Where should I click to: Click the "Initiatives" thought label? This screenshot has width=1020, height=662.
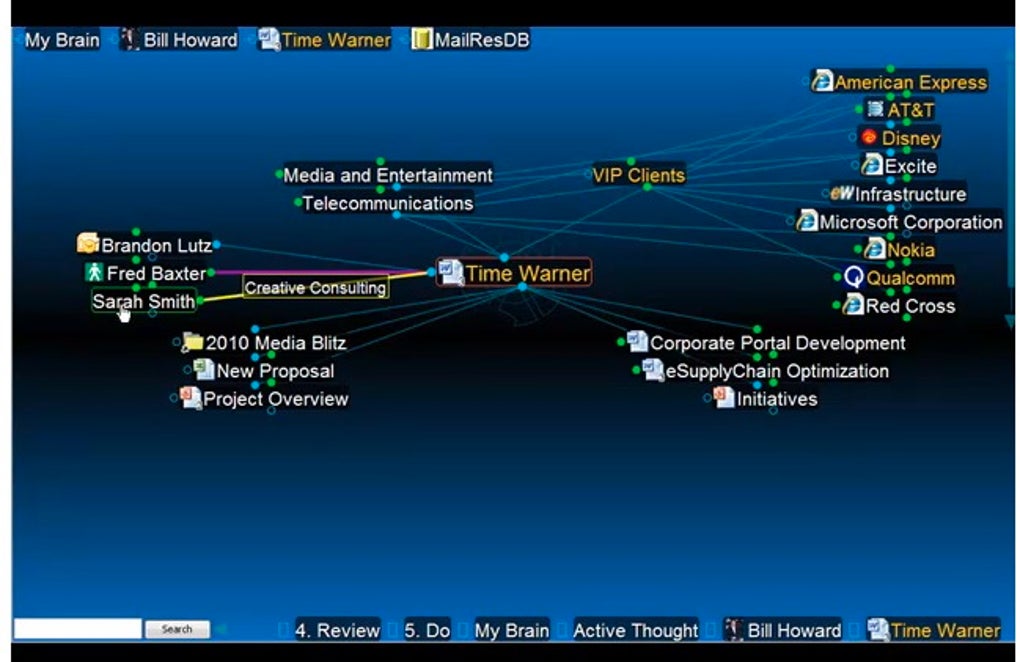tap(777, 398)
